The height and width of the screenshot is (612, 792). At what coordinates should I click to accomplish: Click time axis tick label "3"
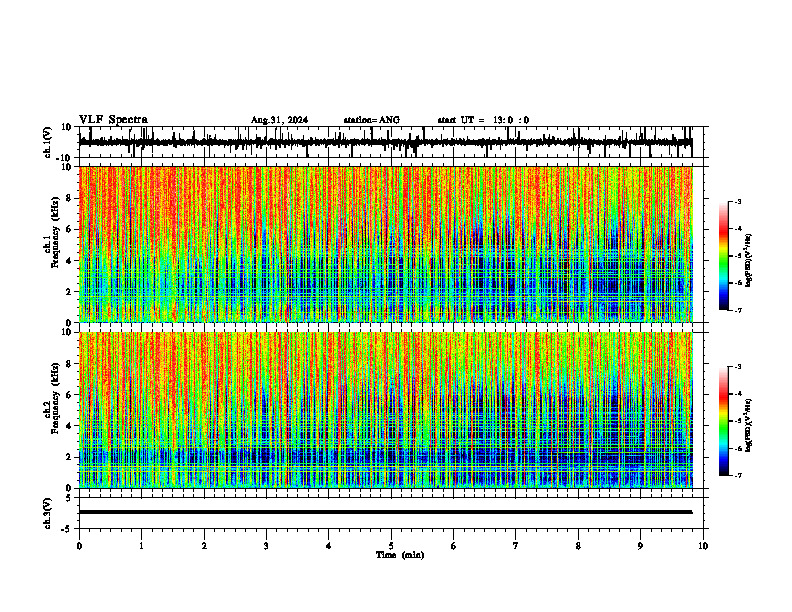click(x=266, y=546)
